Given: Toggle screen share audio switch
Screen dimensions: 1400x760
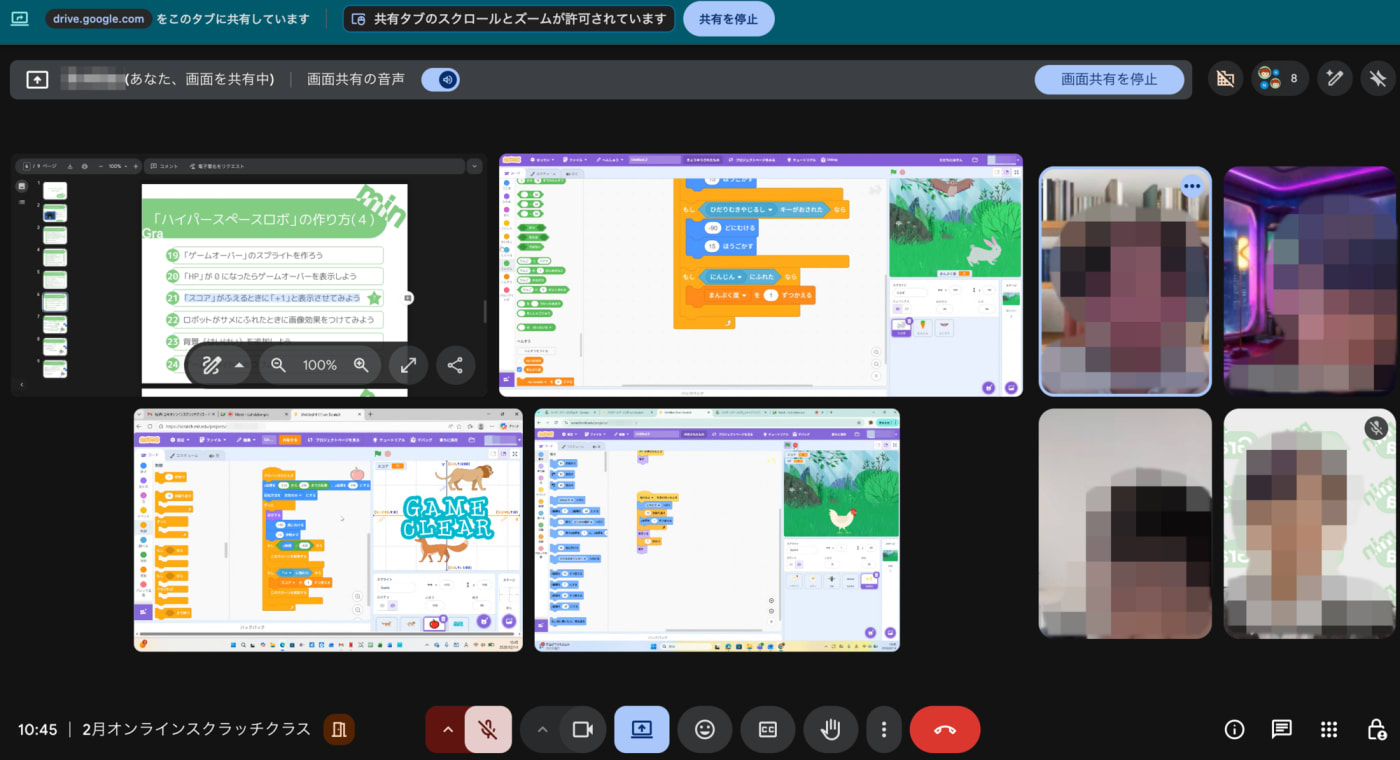Looking at the screenshot, I should (x=441, y=79).
